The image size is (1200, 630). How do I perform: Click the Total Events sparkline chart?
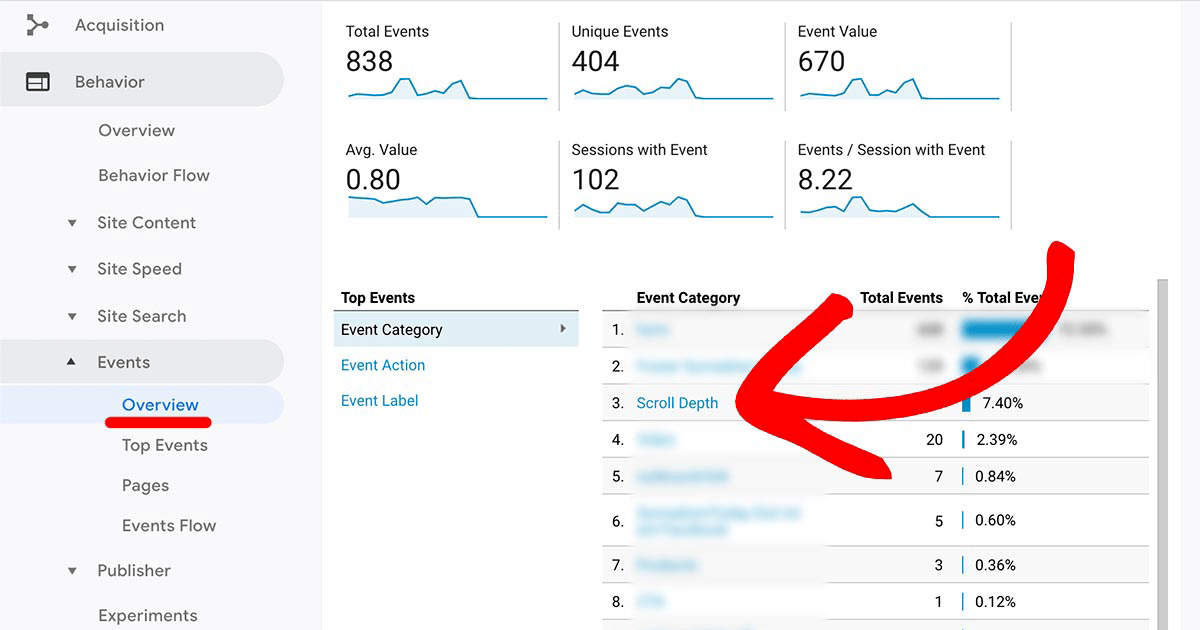(447, 90)
